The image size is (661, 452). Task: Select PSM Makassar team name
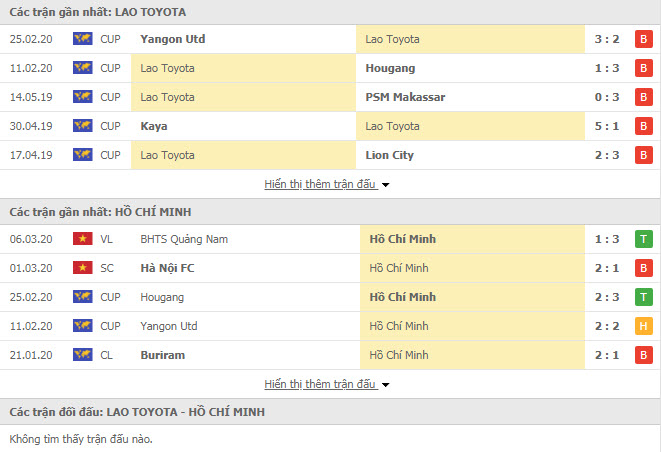click(405, 97)
